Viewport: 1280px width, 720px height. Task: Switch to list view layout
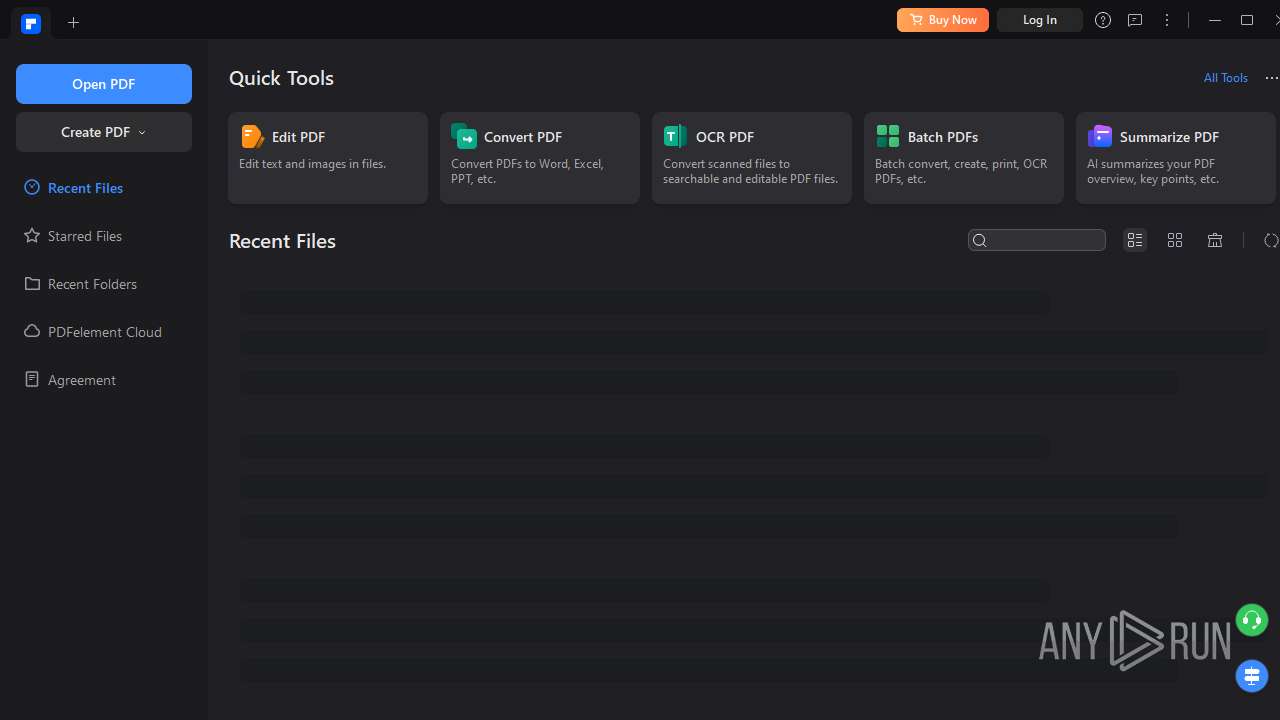click(1135, 240)
